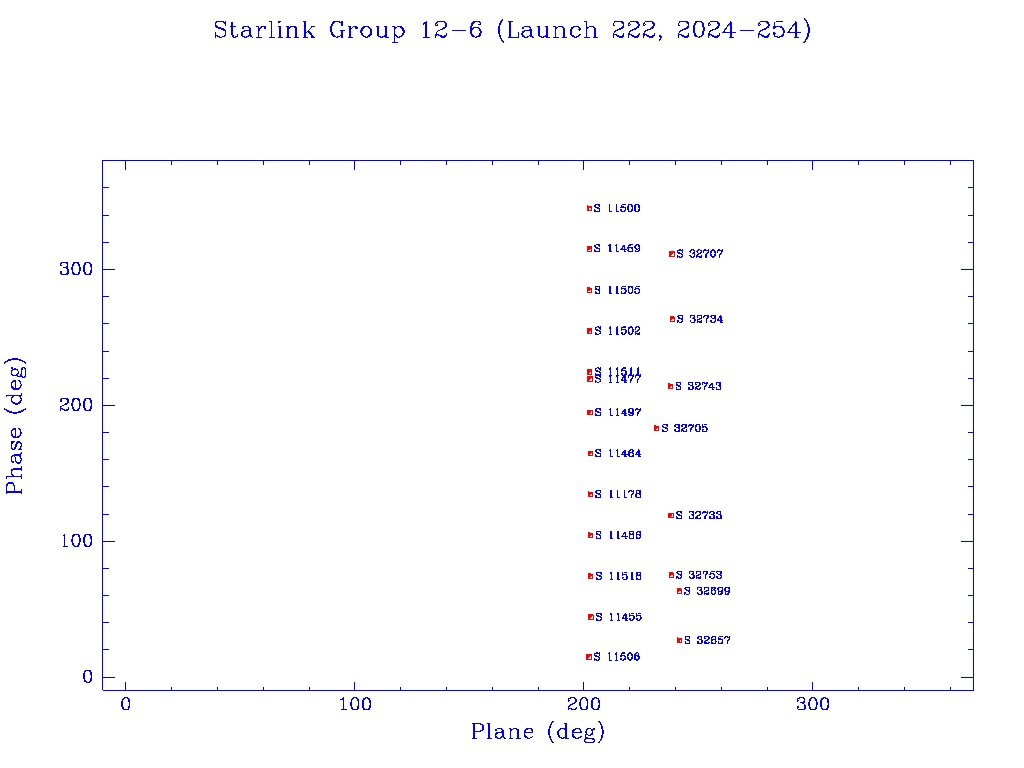Image resolution: width=1024 pixels, height=768 pixels.
Task: Select the S 32699 satellite label
Action: 707,591
